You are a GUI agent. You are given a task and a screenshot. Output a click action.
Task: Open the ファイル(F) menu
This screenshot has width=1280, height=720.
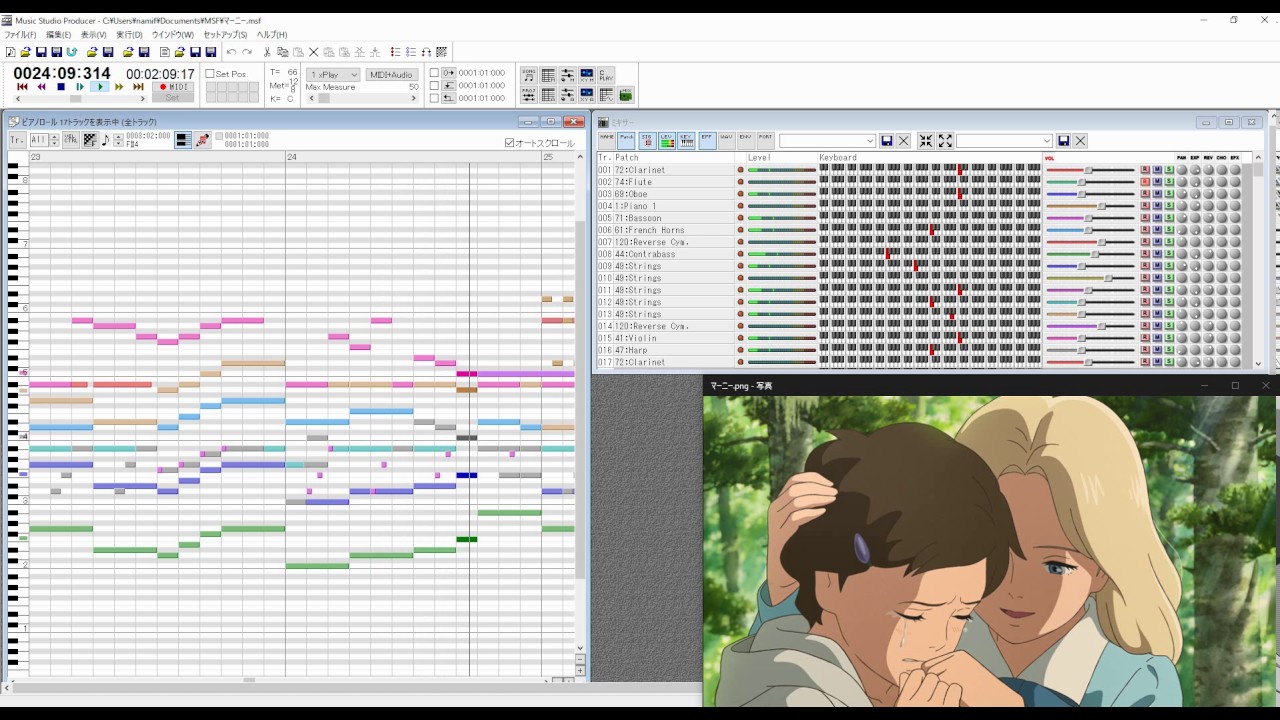coord(20,35)
